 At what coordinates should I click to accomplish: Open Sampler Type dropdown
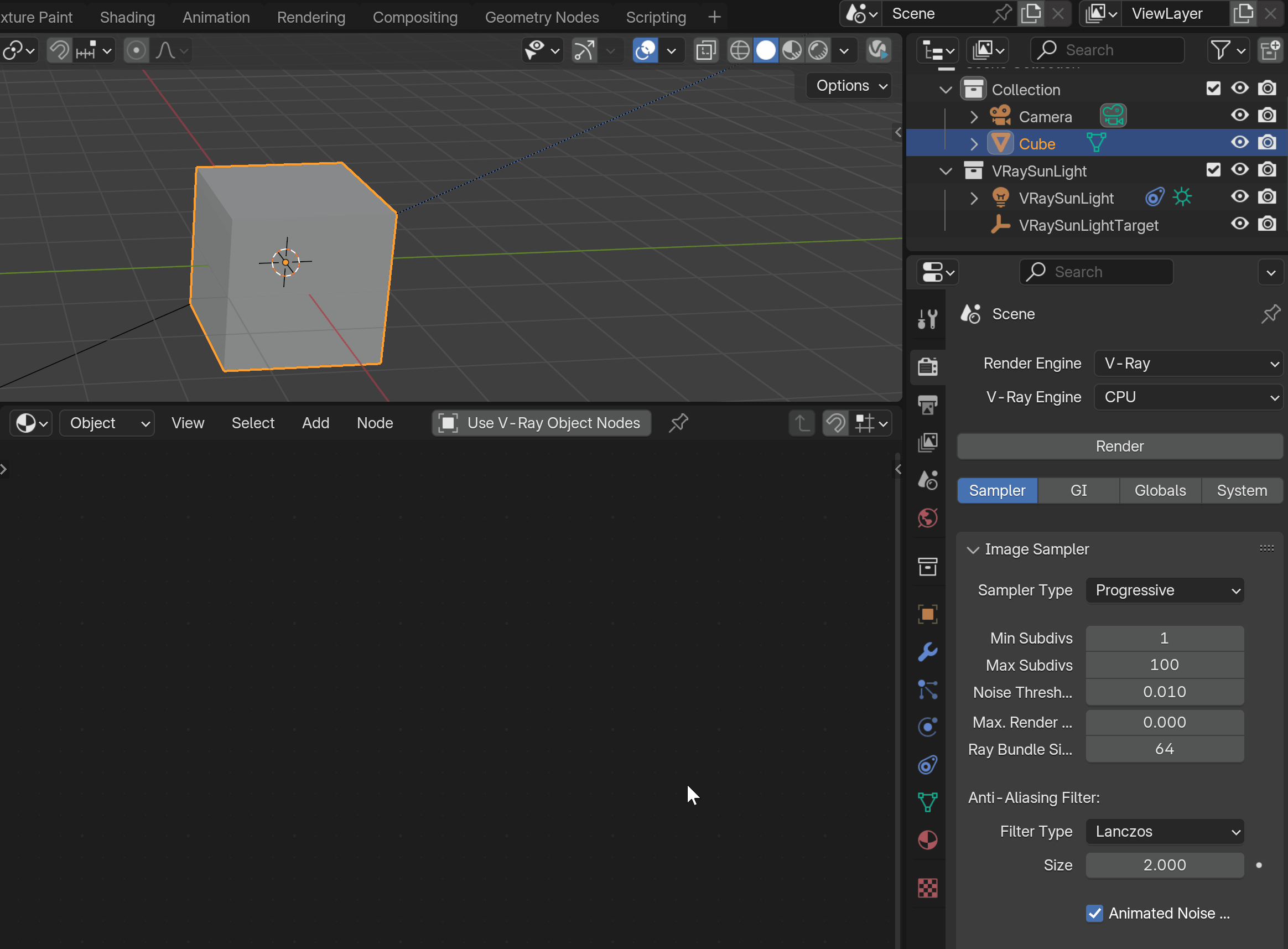pyautogui.click(x=1165, y=590)
